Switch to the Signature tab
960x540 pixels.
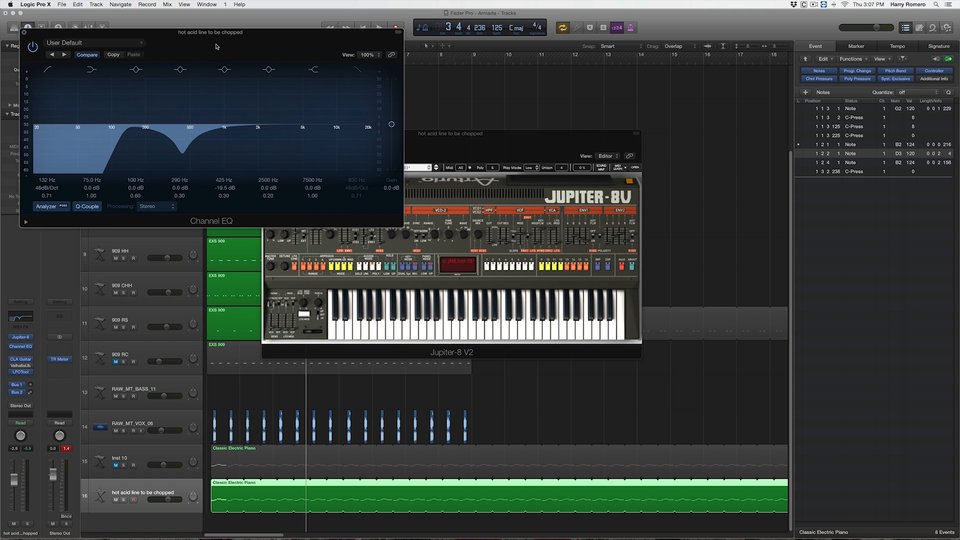pos(938,46)
